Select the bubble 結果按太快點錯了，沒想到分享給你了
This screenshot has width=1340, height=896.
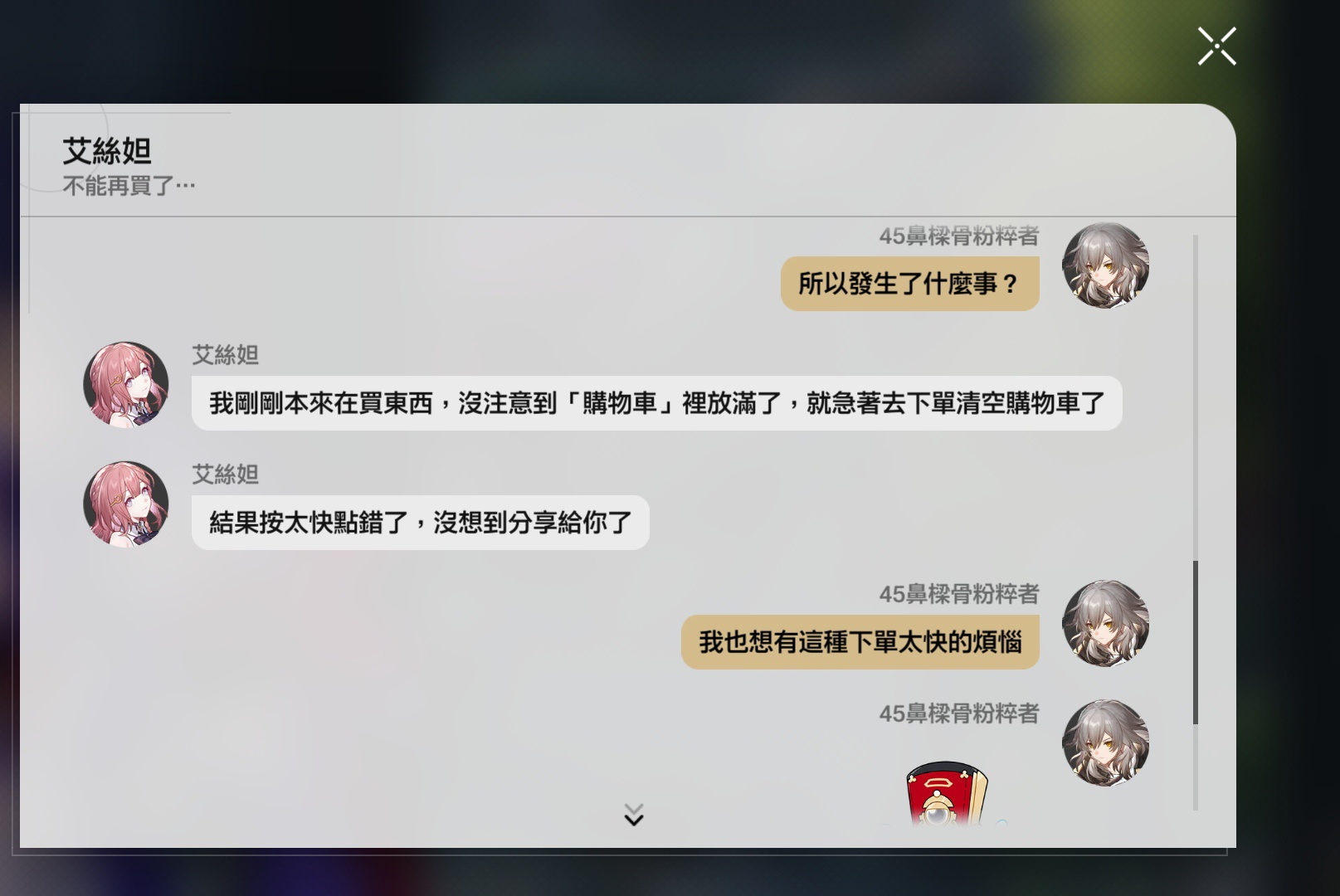[420, 523]
